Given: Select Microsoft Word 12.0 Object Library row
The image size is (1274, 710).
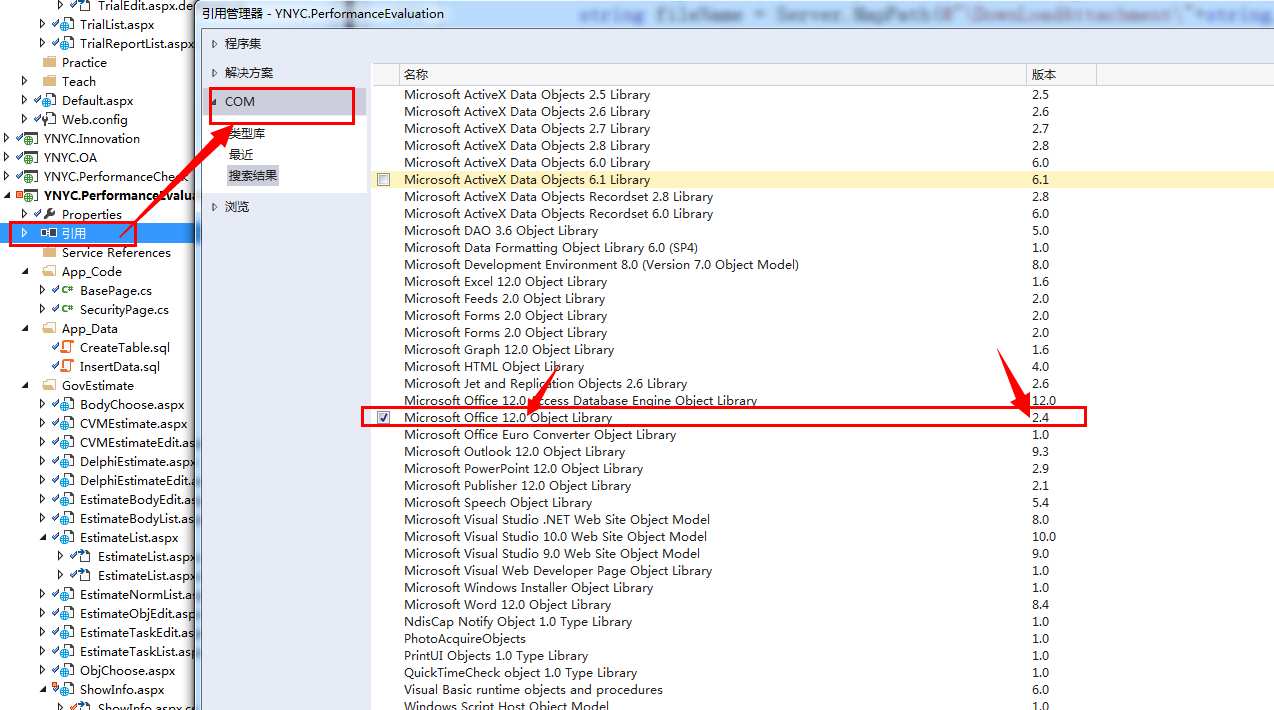Looking at the screenshot, I should pos(822,605).
